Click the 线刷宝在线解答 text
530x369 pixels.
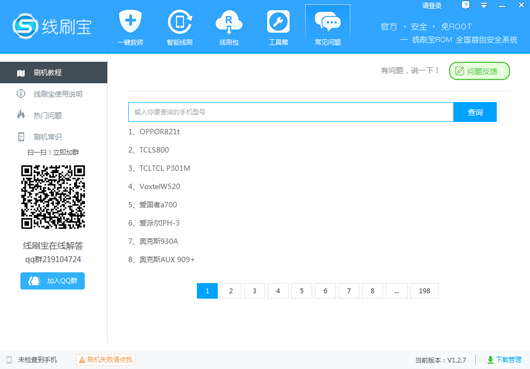tap(53, 246)
